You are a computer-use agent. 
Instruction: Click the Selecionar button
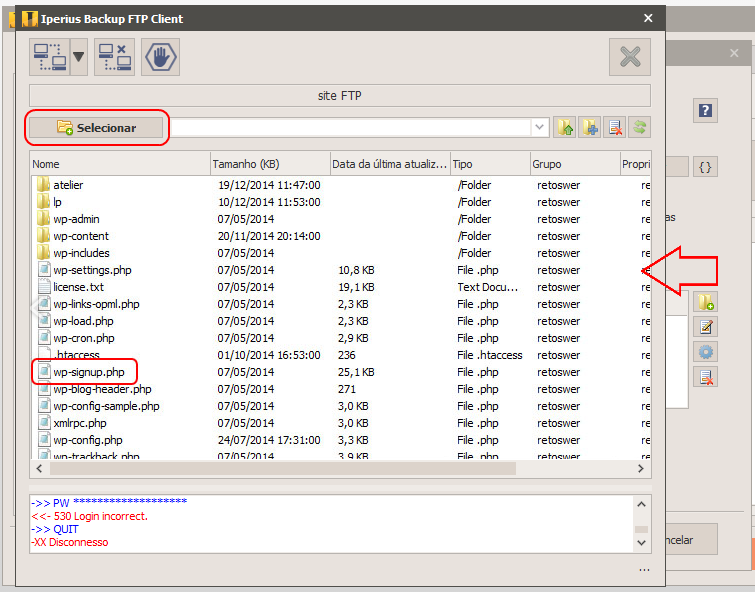pyautogui.click(x=96, y=128)
